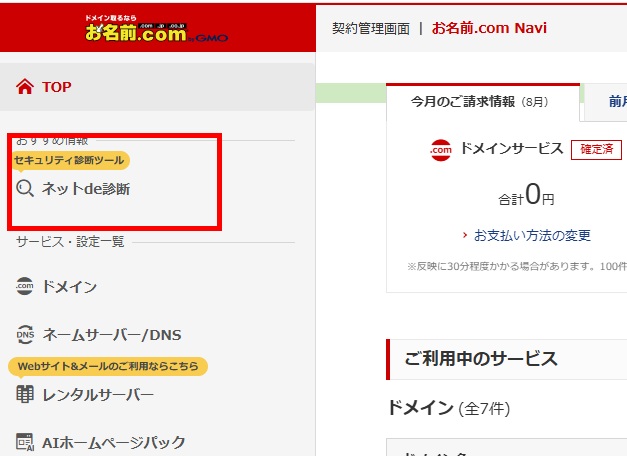The image size is (627, 456).
Task: Click the サービス・設定一覧 section label
Action: [x=70, y=242]
